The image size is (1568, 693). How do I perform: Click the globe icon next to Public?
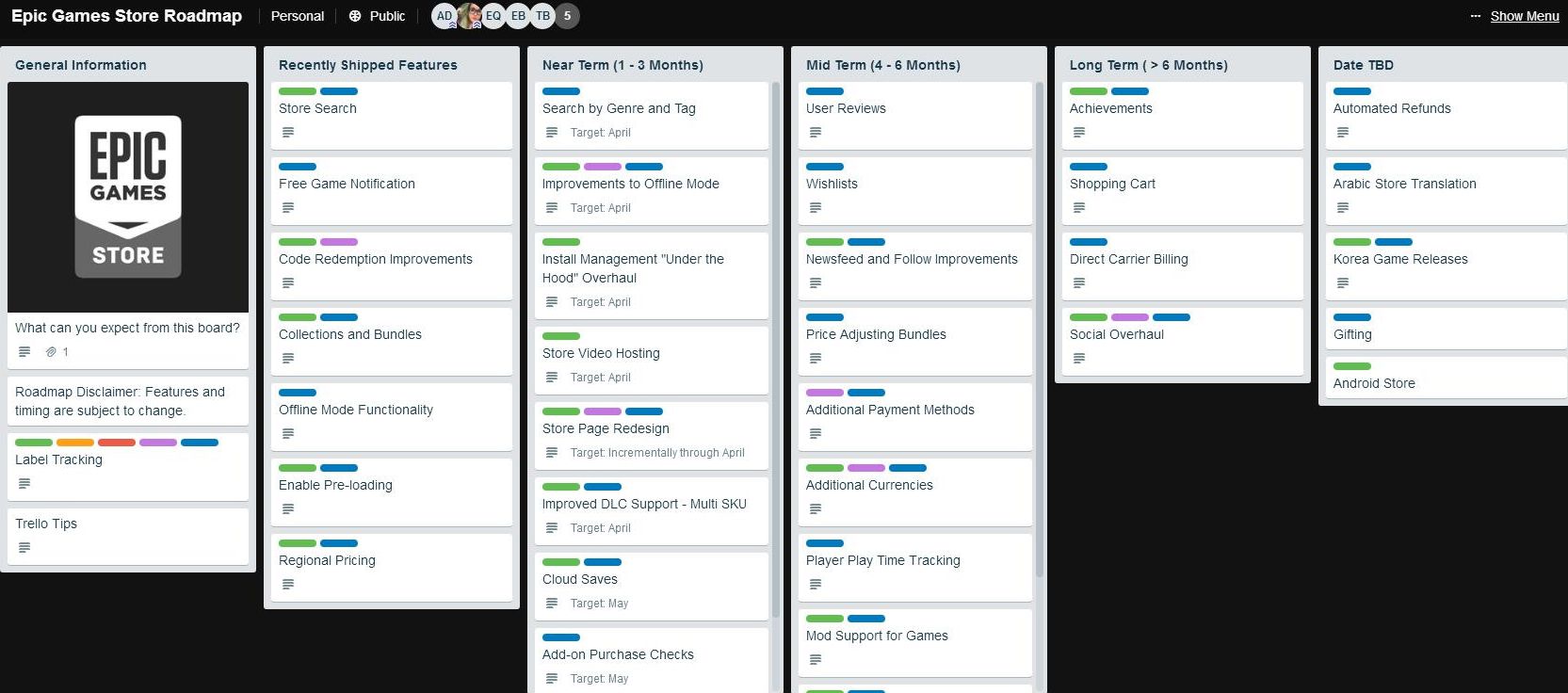click(355, 16)
